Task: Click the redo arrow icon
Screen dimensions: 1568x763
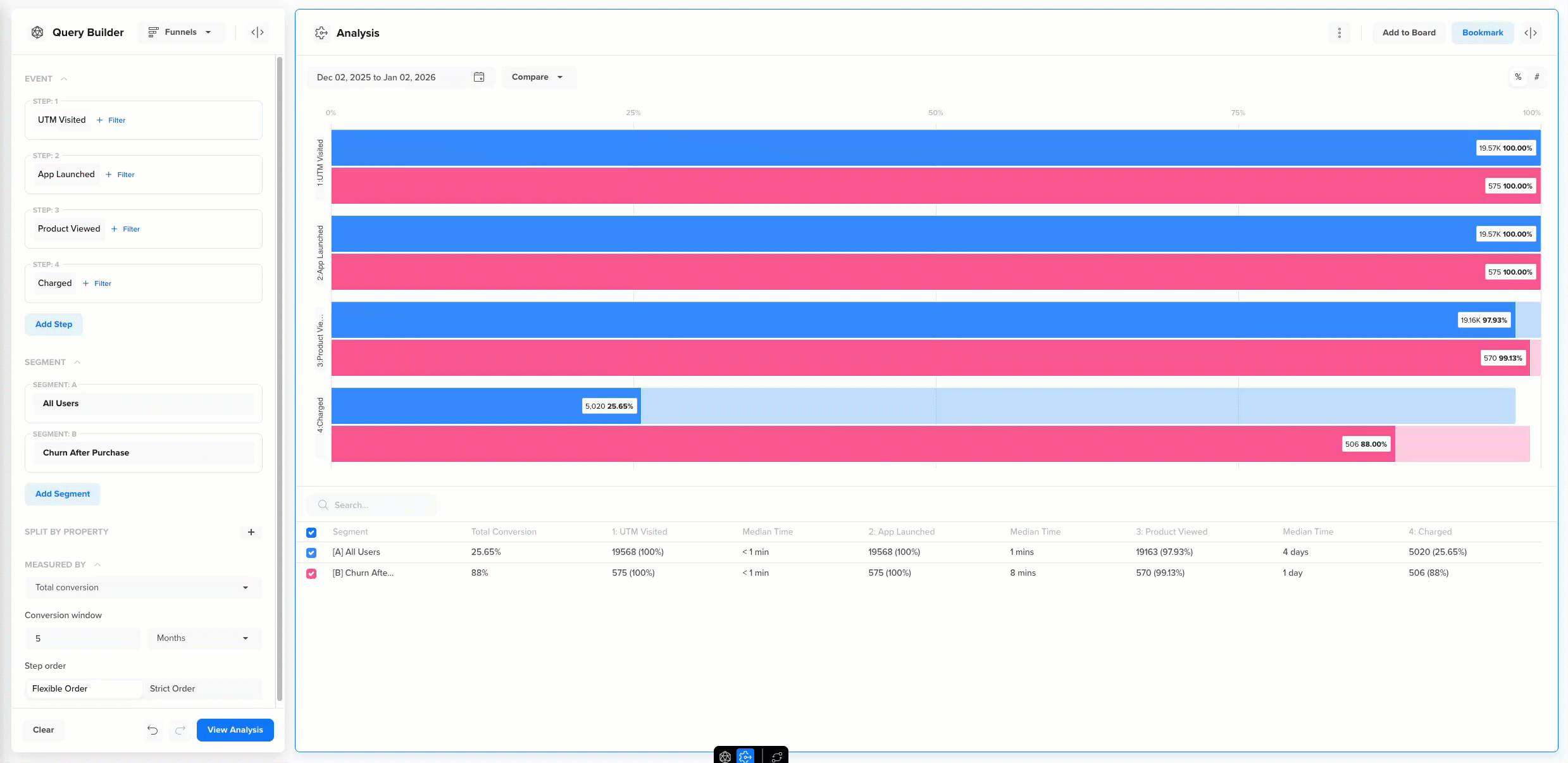Action: coord(180,730)
